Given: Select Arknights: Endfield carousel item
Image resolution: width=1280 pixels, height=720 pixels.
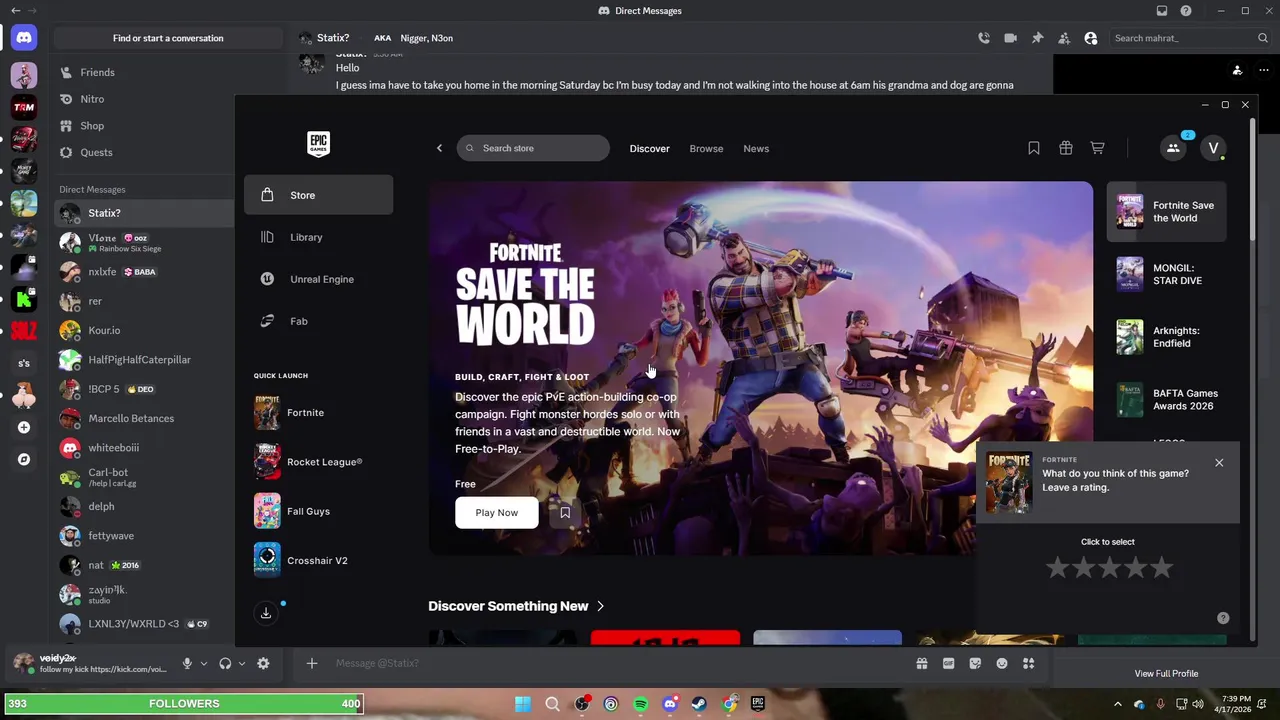Looking at the screenshot, I should (x=1166, y=337).
